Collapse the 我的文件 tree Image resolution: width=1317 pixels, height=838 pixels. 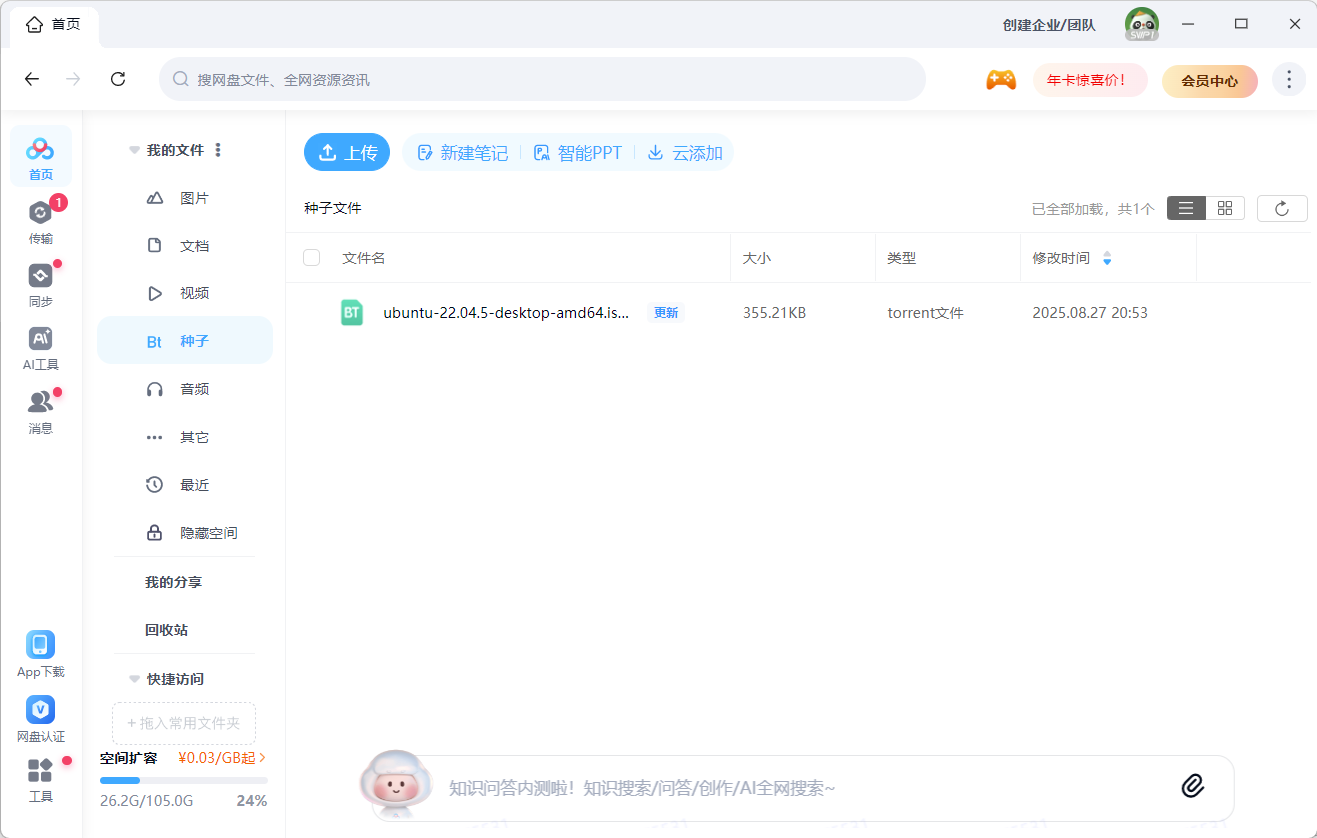click(134, 150)
